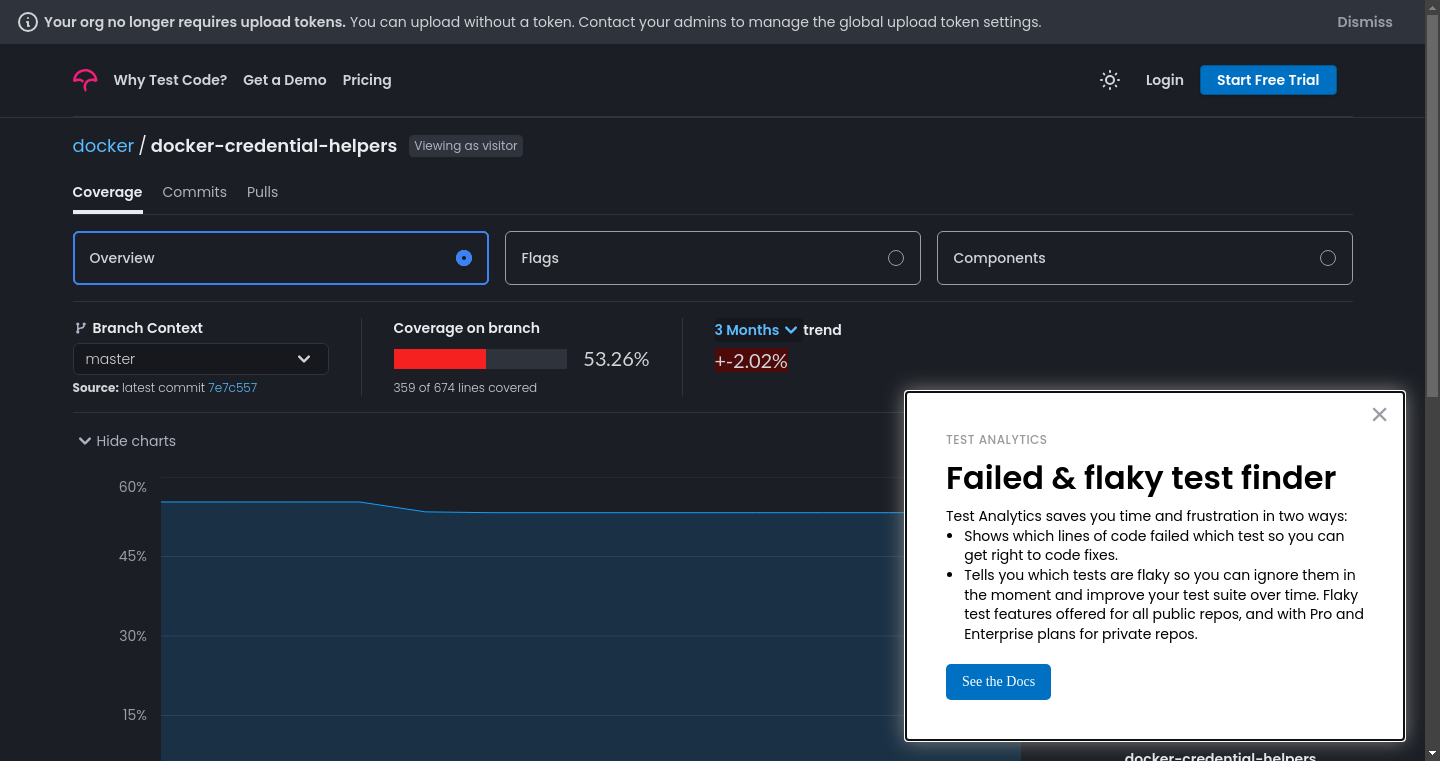Open the Pricing page link
The height and width of the screenshot is (761, 1440).
367,80
